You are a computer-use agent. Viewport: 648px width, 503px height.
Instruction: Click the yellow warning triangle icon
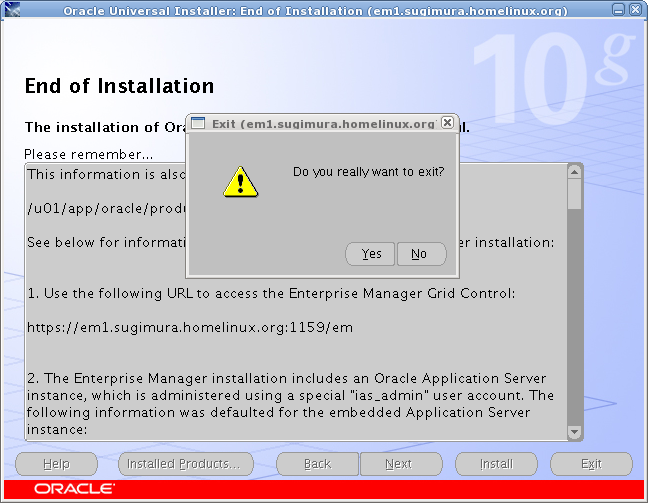[241, 182]
